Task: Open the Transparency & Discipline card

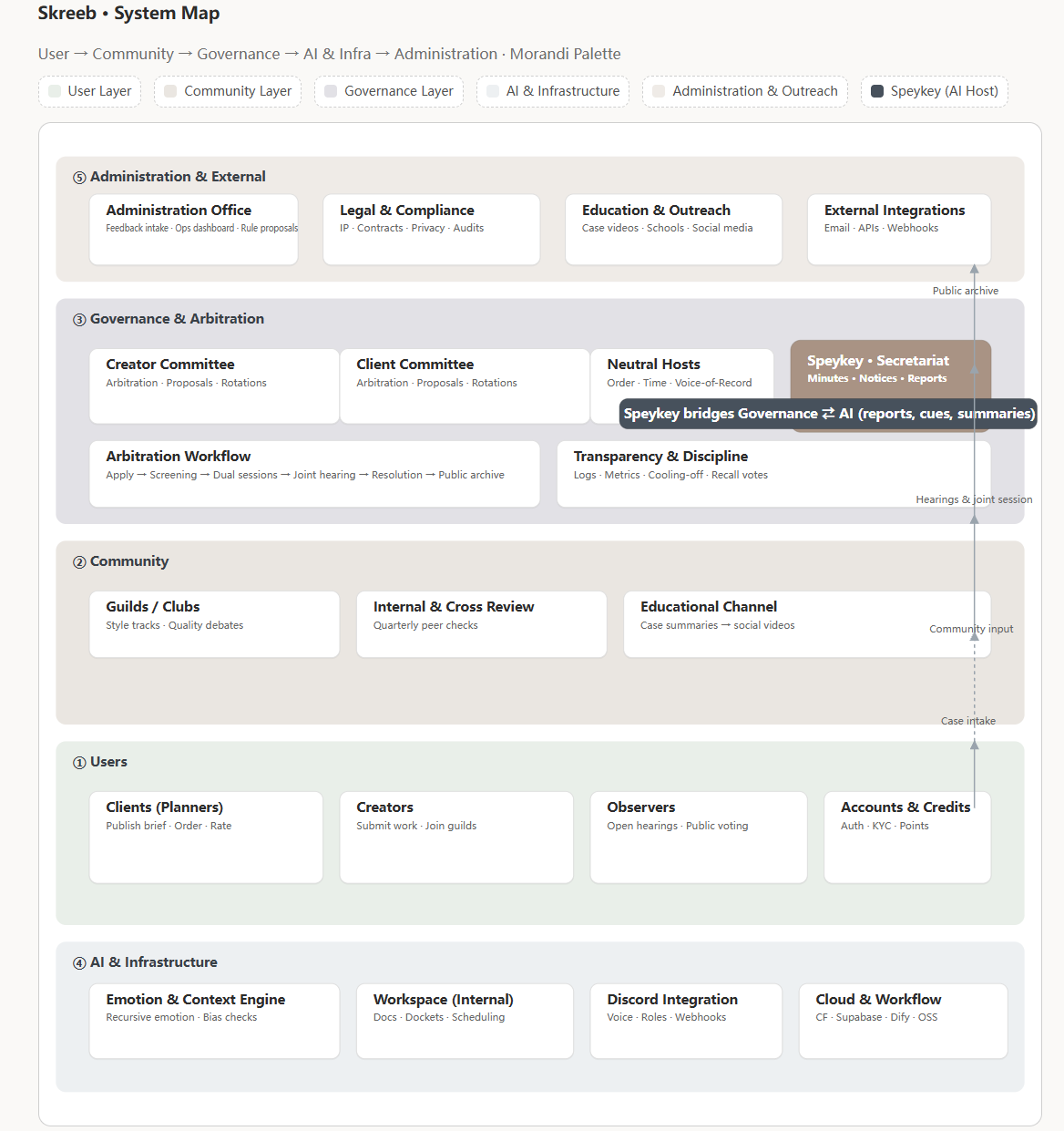Action: click(773, 474)
